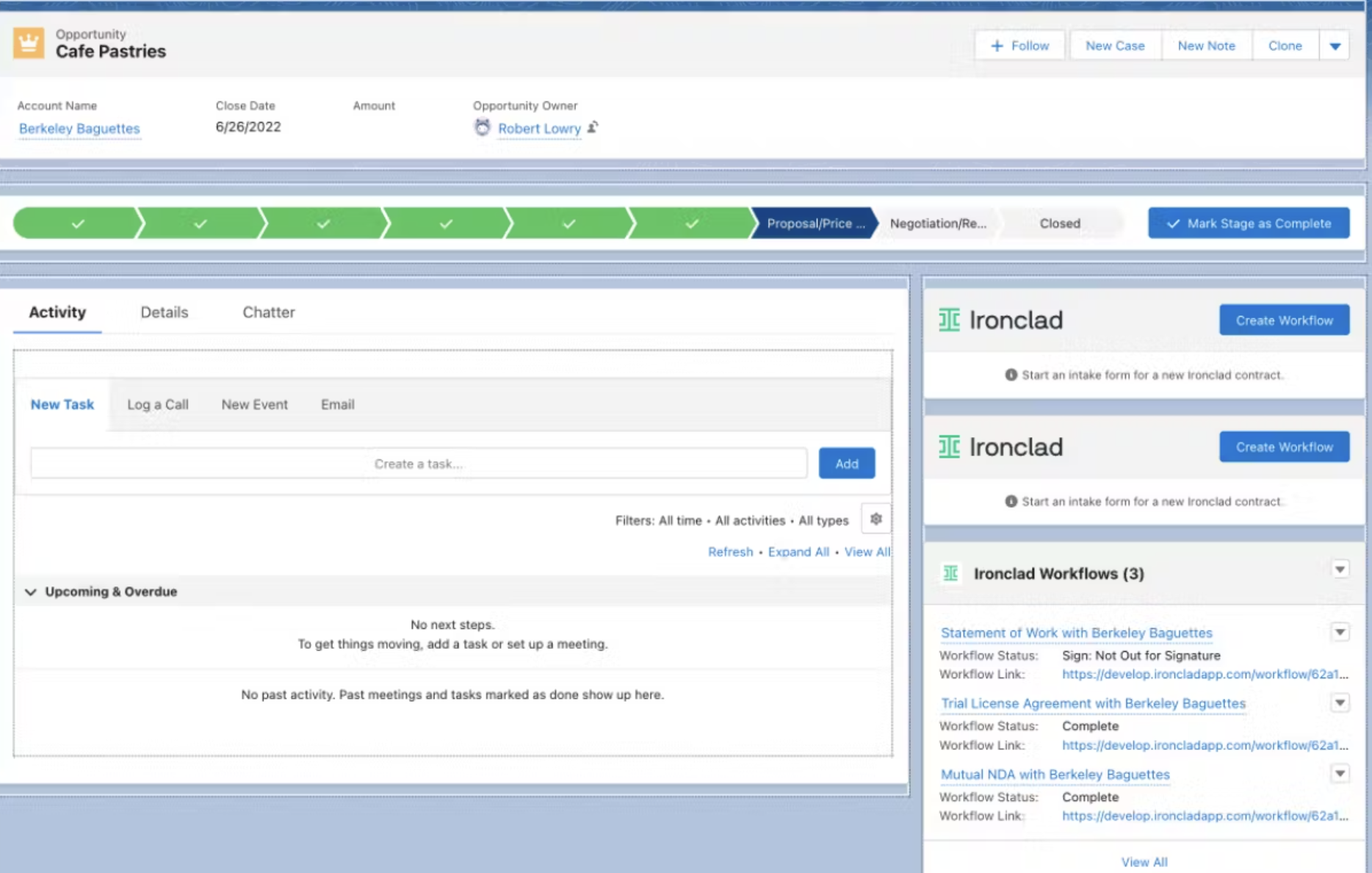Click the New Case button
The height and width of the screenshot is (873, 1372).
1115,46
